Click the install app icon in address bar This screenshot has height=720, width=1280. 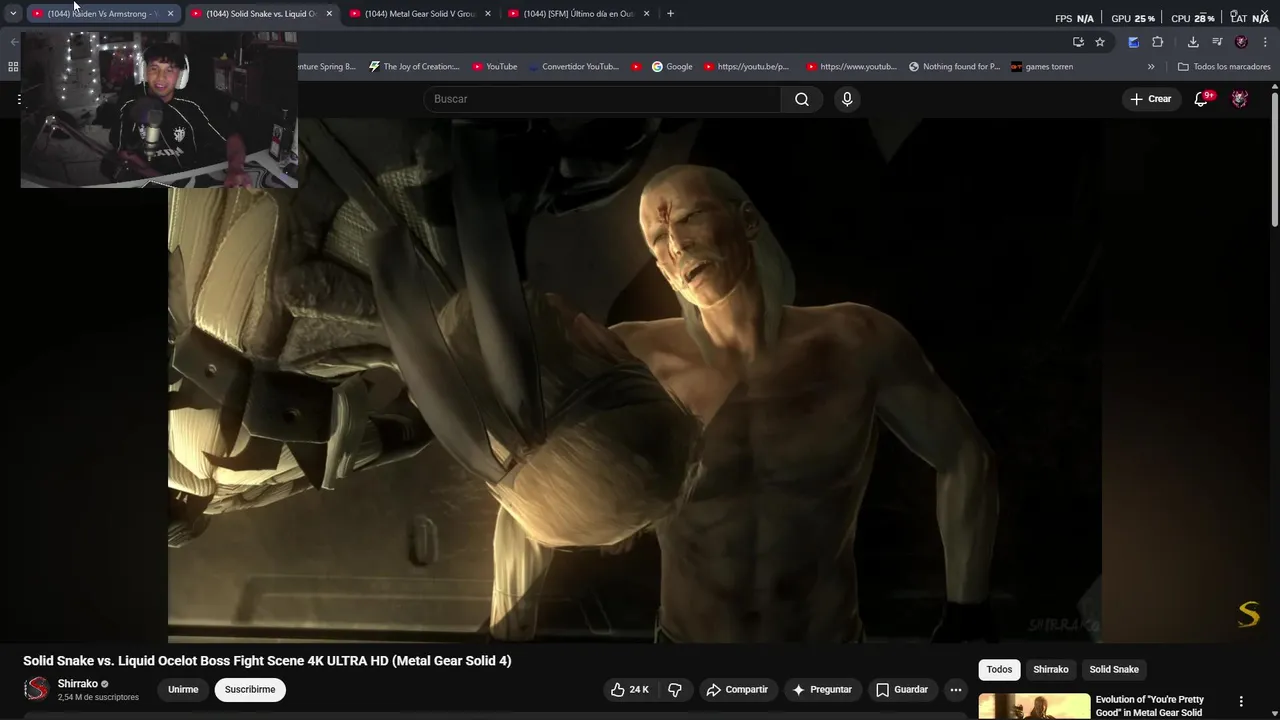[1078, 42]
